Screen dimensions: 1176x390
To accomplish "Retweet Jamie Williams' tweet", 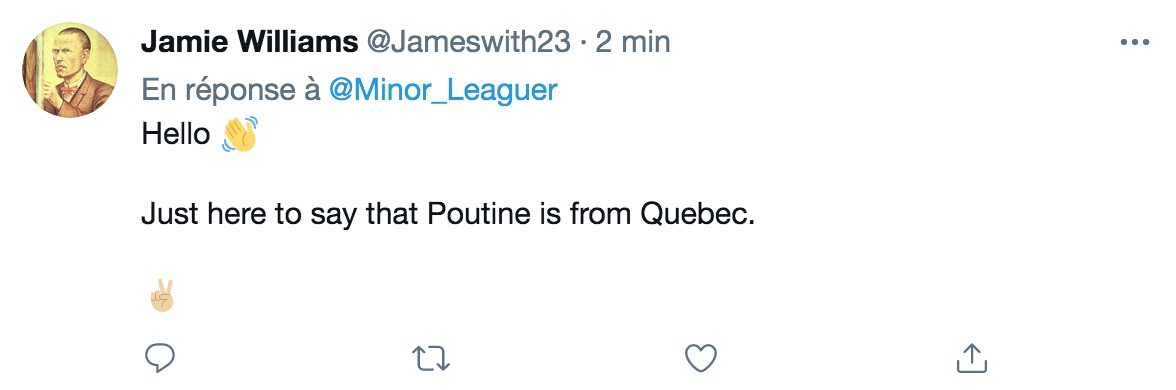I will [432, 358].
